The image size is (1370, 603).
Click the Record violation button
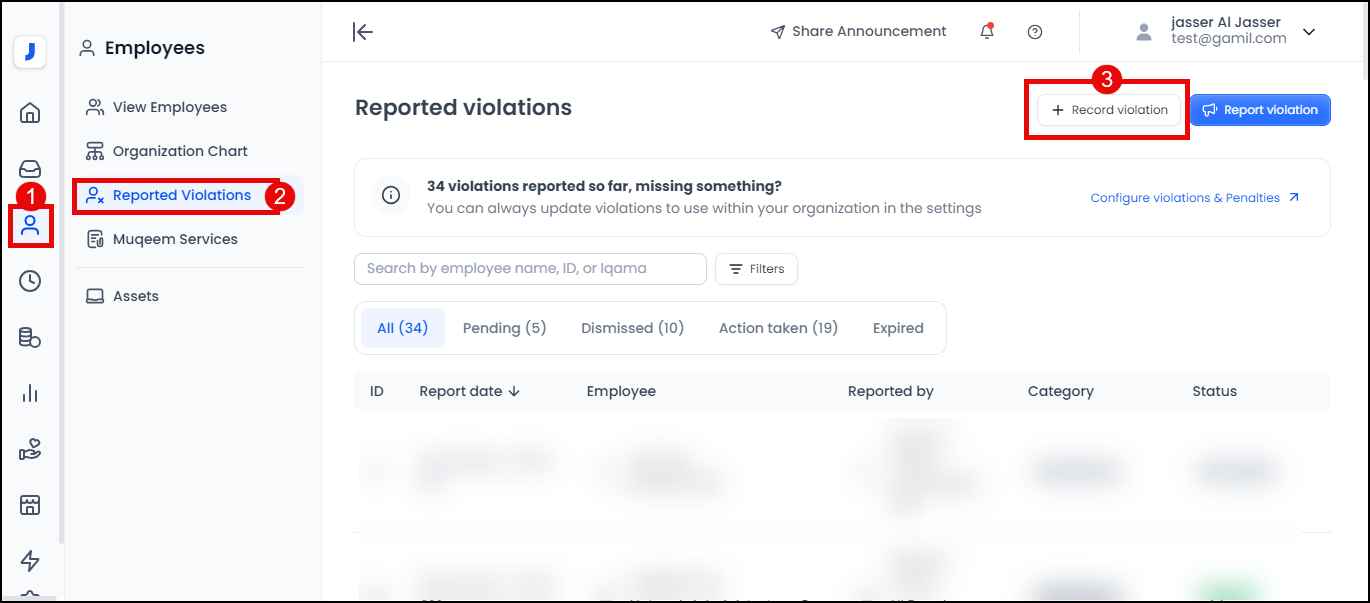pyautogui.click(x=1109, y=110)
